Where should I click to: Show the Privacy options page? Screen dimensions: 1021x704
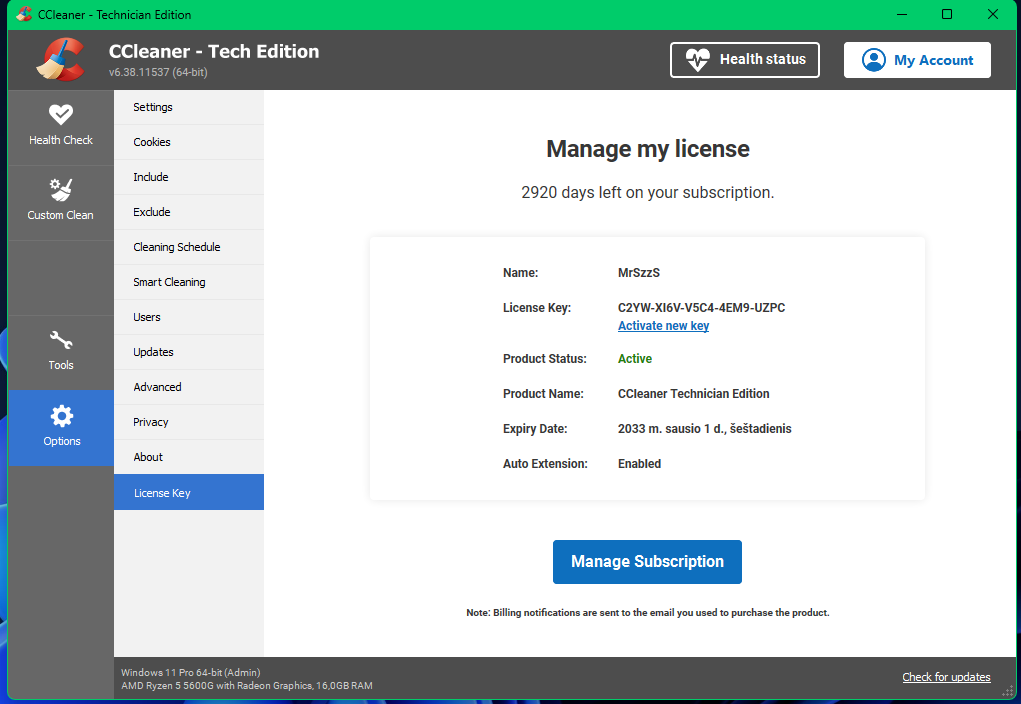click(x=189, y=422)
